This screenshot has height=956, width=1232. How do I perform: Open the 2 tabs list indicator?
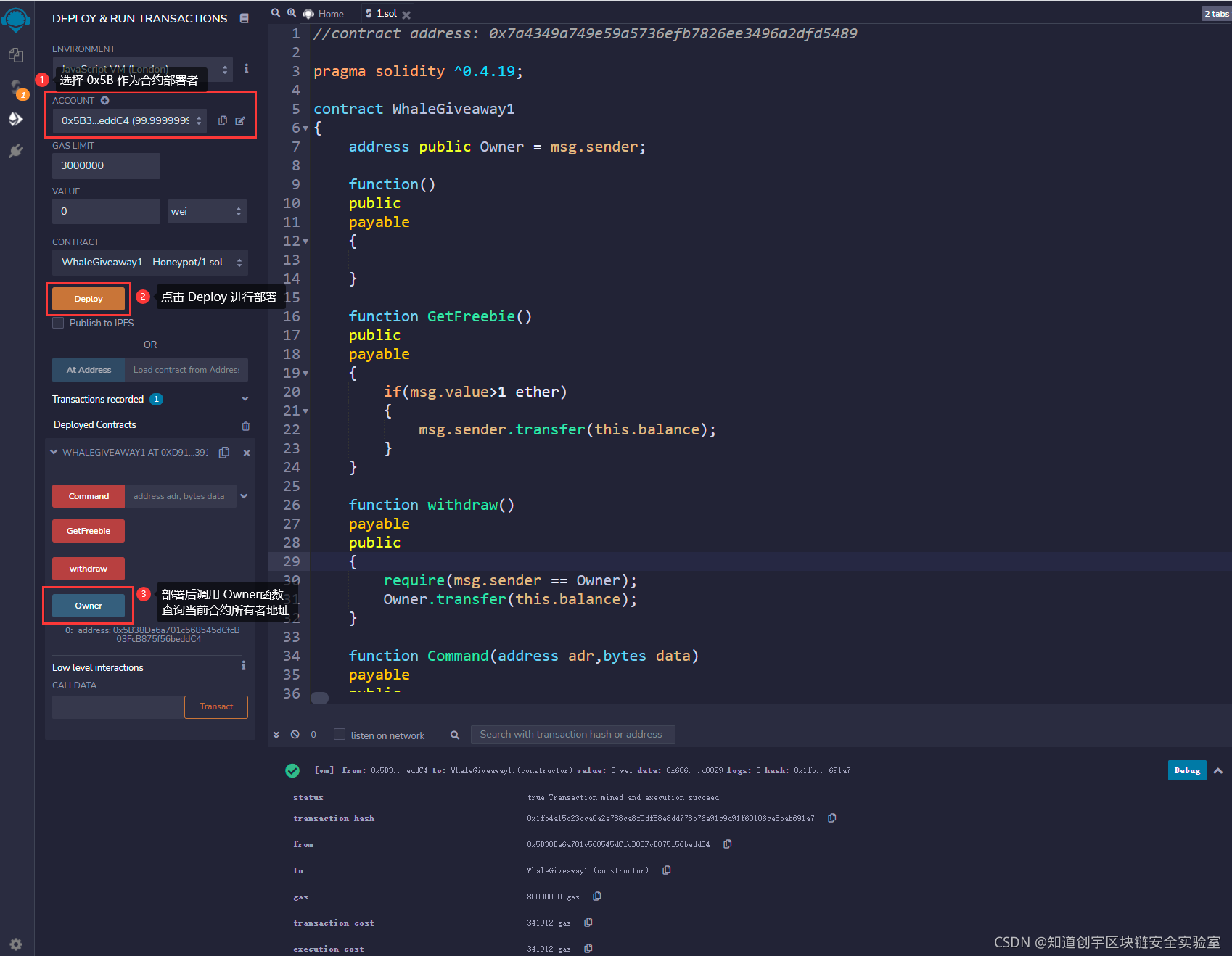[1216, 13]
